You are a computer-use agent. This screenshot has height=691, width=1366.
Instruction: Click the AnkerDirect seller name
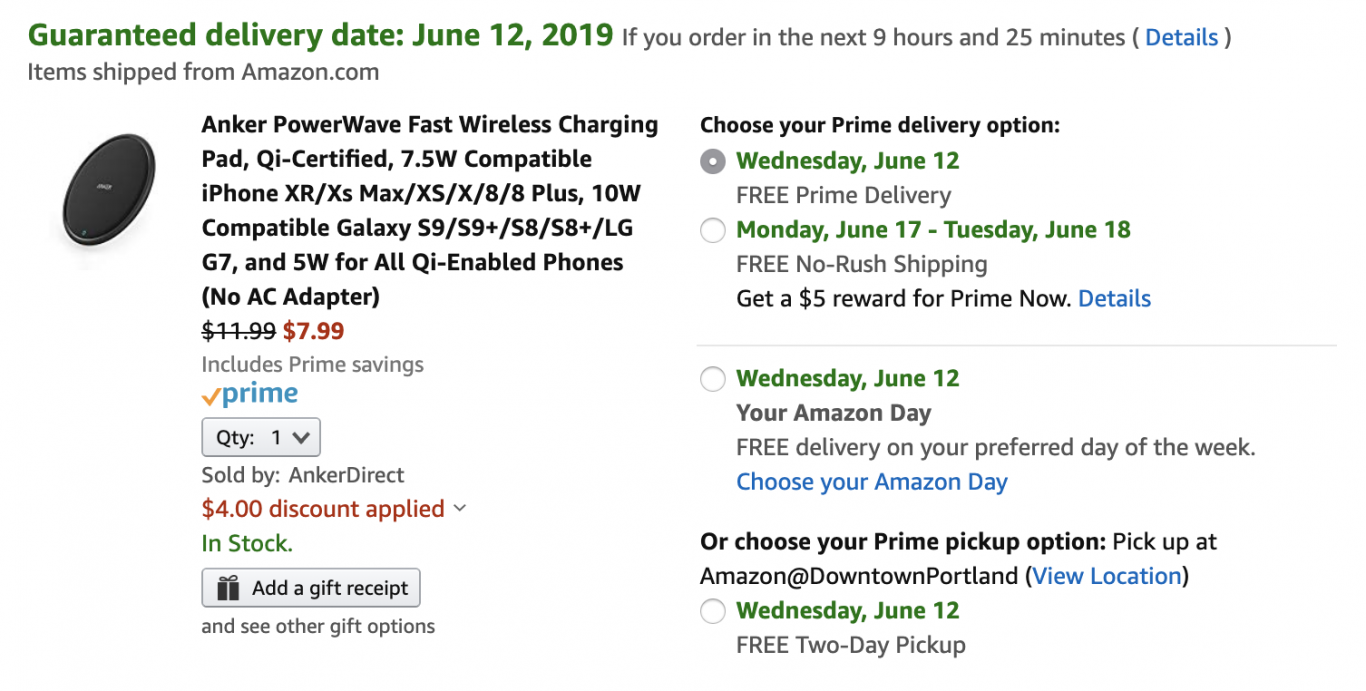point(346,475)
